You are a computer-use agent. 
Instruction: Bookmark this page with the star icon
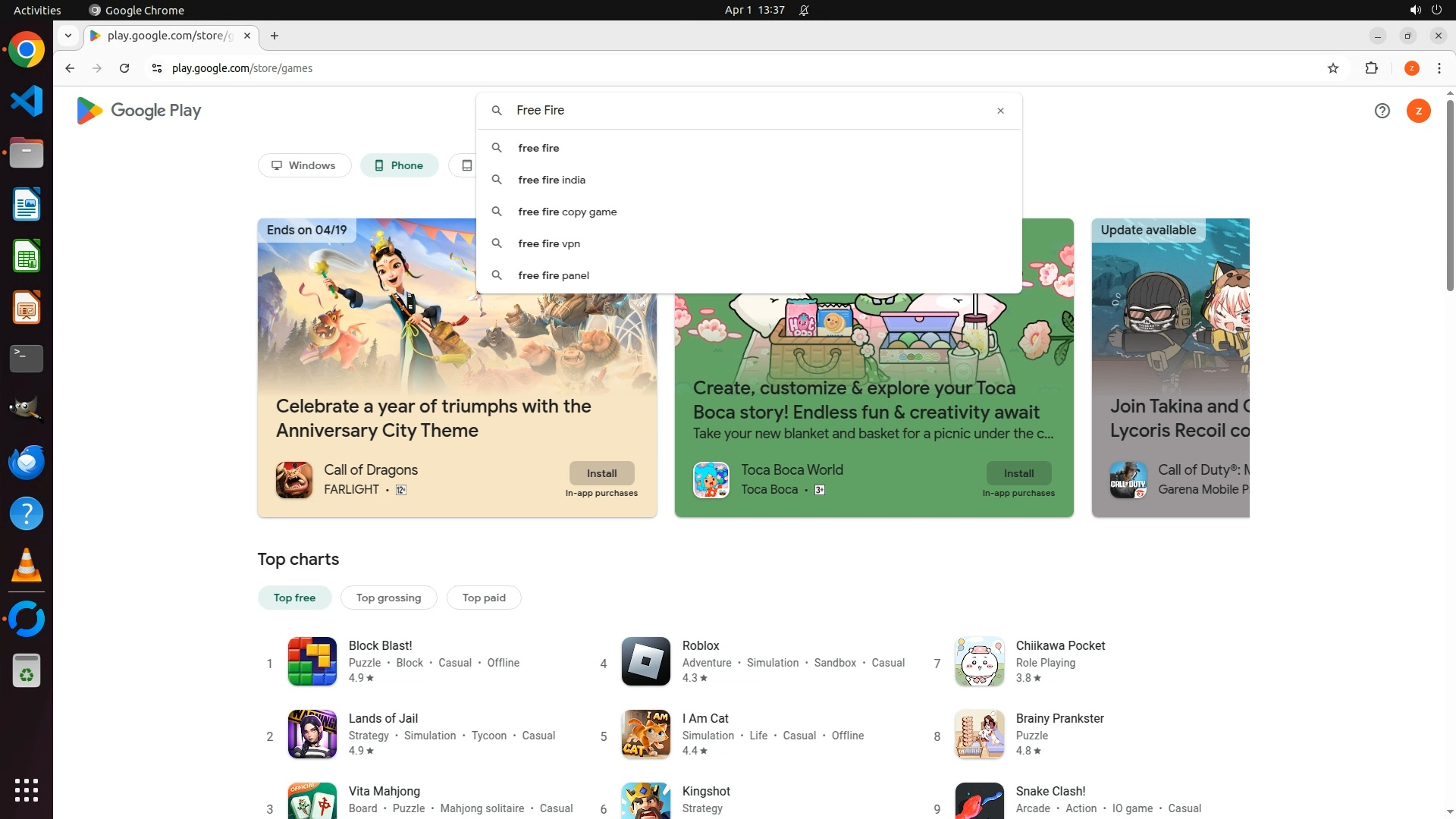coord(1333,68)
